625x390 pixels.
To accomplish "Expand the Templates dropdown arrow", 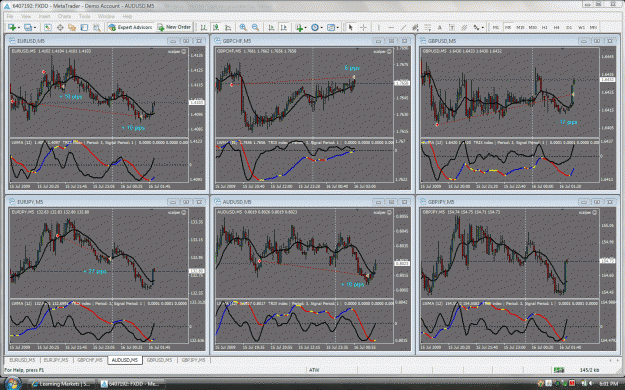I will (x=337, y=28).
